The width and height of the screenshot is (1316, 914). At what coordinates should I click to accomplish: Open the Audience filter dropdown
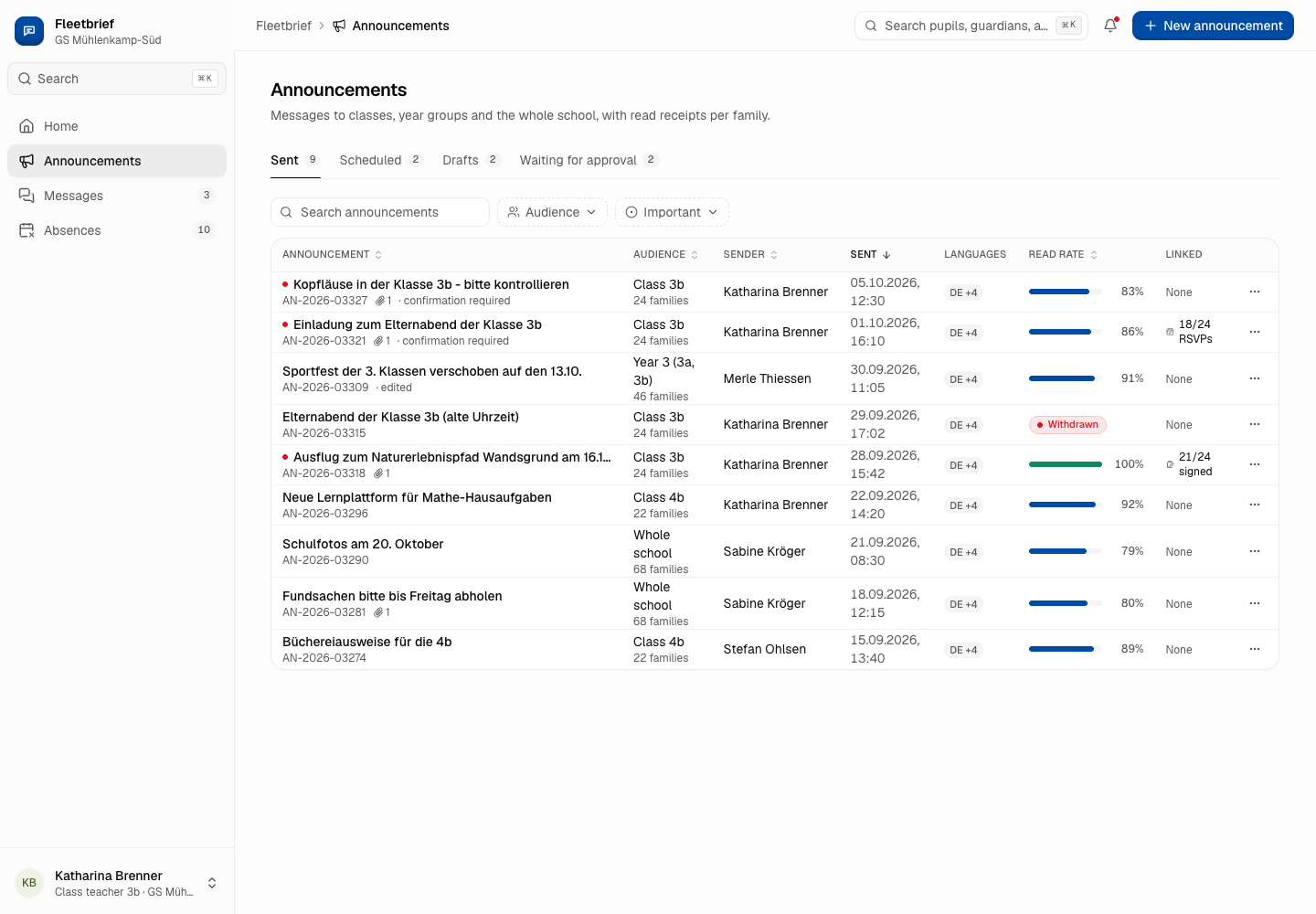[552, 212]
